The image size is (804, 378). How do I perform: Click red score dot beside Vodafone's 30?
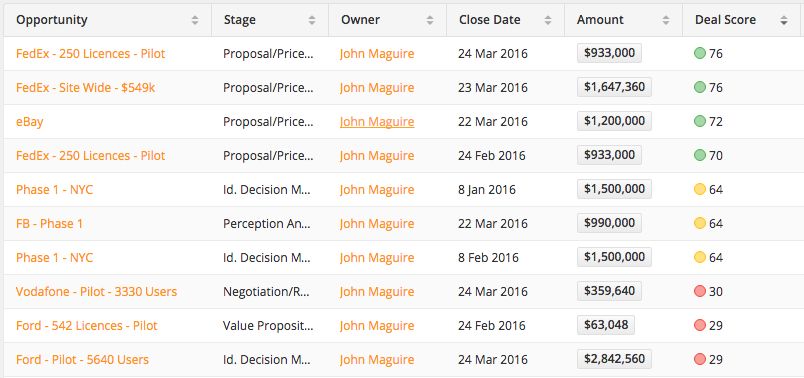pos(699,292)
